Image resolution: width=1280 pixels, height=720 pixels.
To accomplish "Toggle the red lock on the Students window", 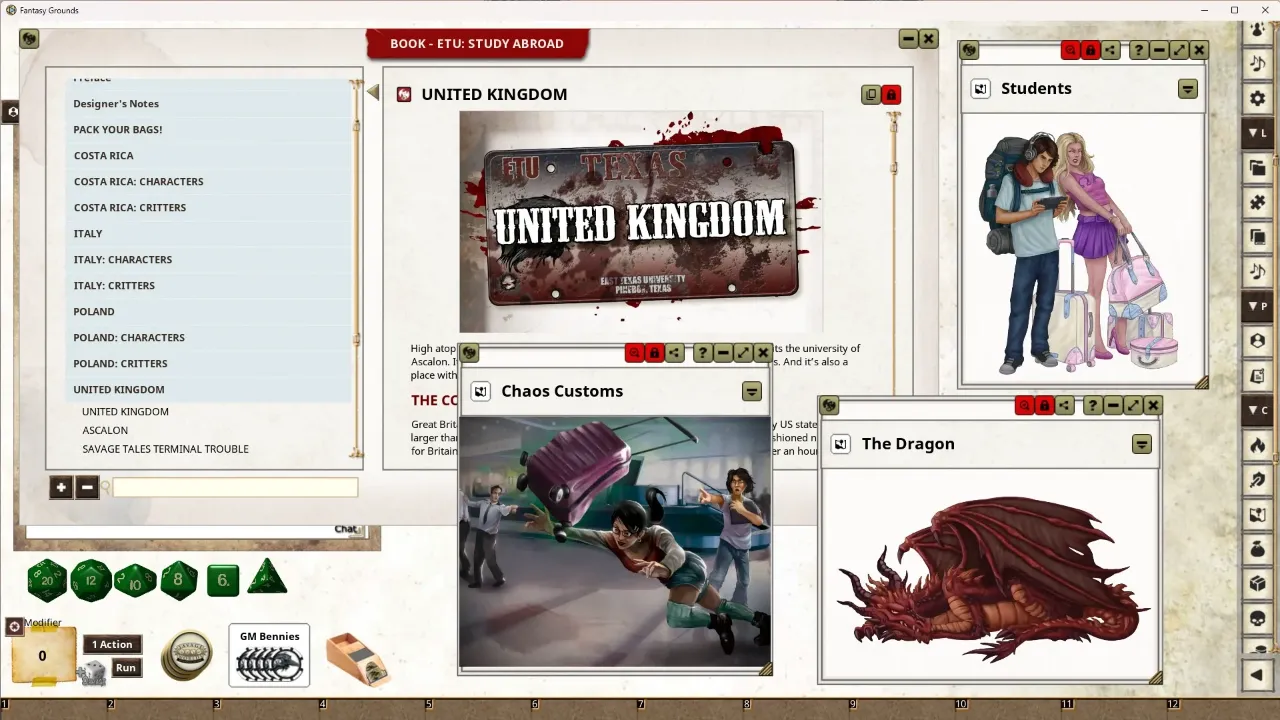I will pos(1091,50).
